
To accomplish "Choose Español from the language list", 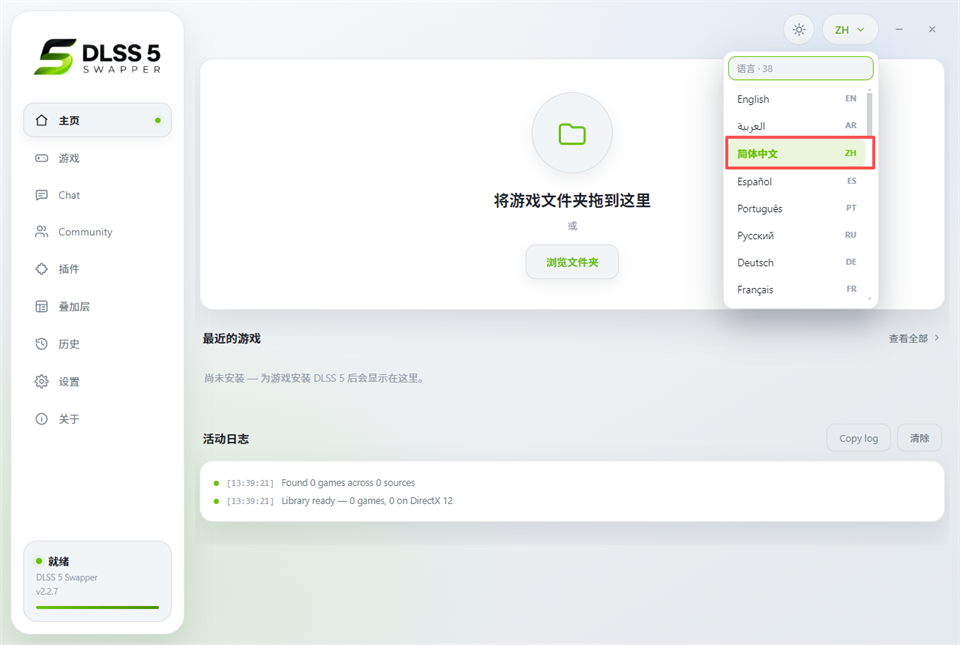I will coord(797,182).
